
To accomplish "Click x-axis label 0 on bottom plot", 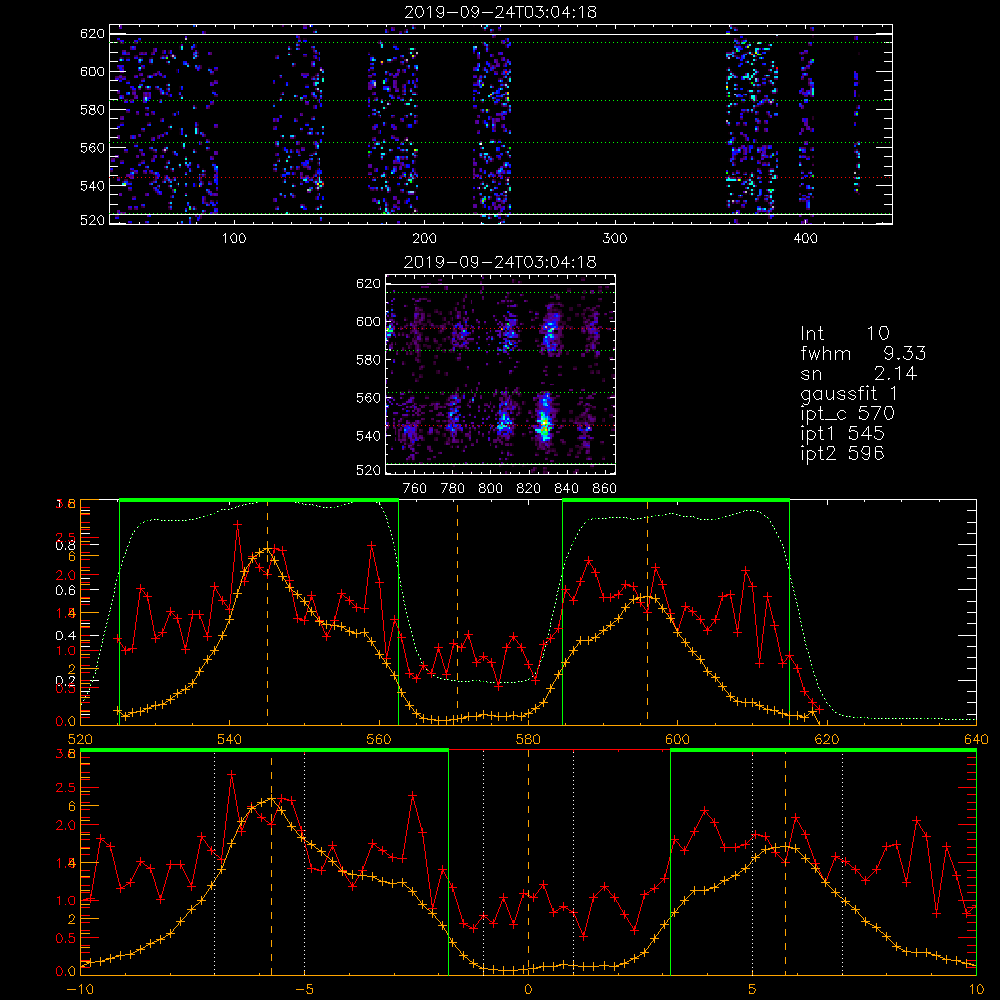I will coord(528,989).
